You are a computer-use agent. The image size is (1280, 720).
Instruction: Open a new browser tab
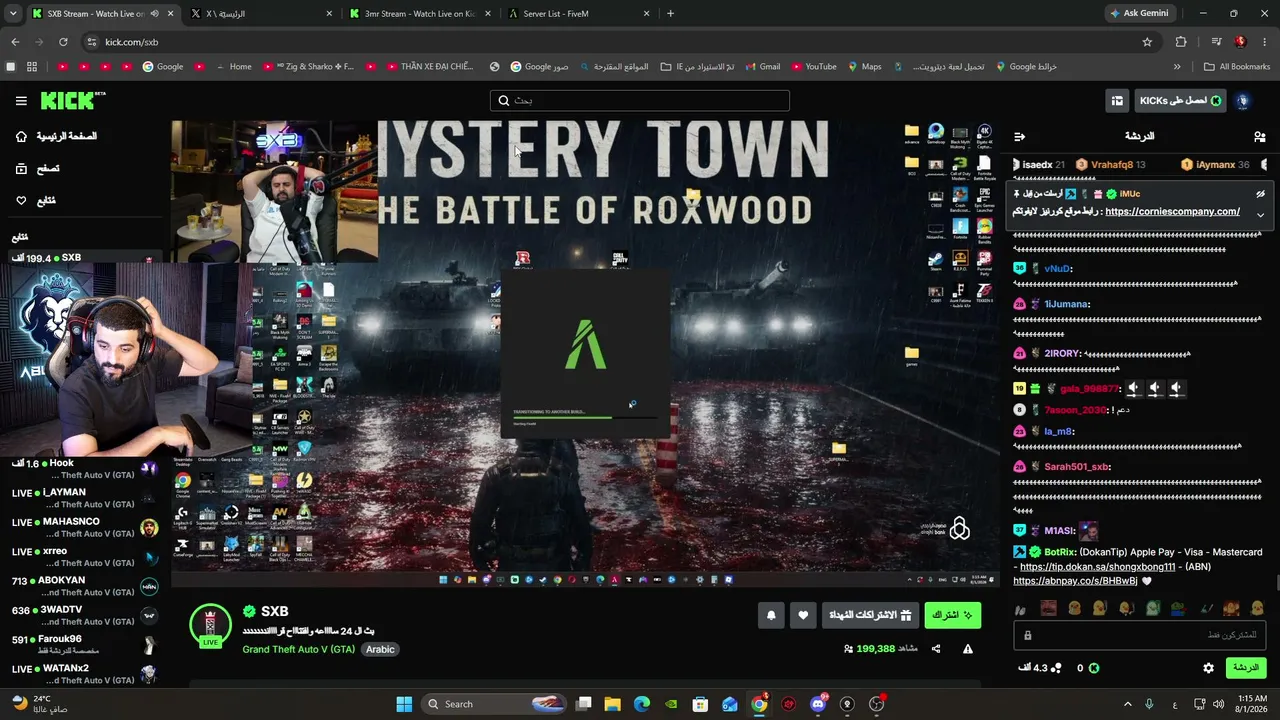point(670,14)
